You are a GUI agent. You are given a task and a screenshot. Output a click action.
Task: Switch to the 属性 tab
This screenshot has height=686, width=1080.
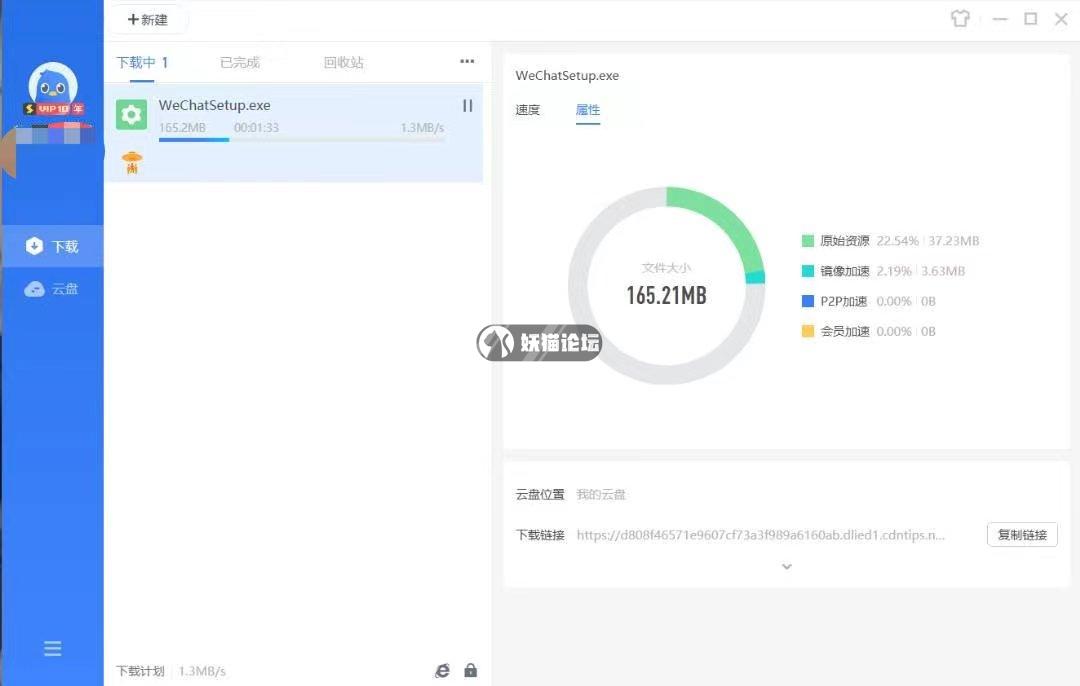tap(588, 110)
